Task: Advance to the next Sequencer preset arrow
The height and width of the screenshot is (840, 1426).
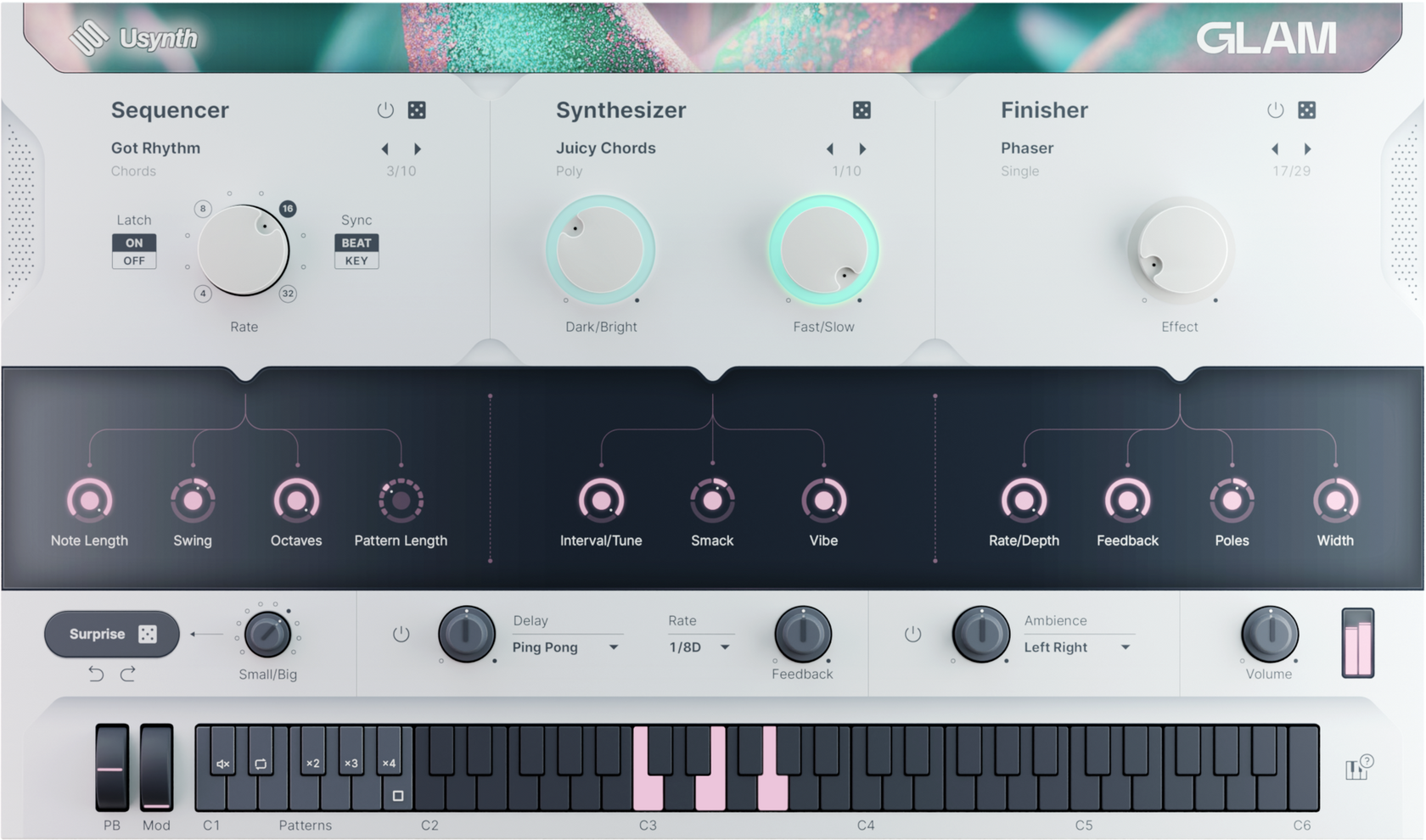Action: 417,148
